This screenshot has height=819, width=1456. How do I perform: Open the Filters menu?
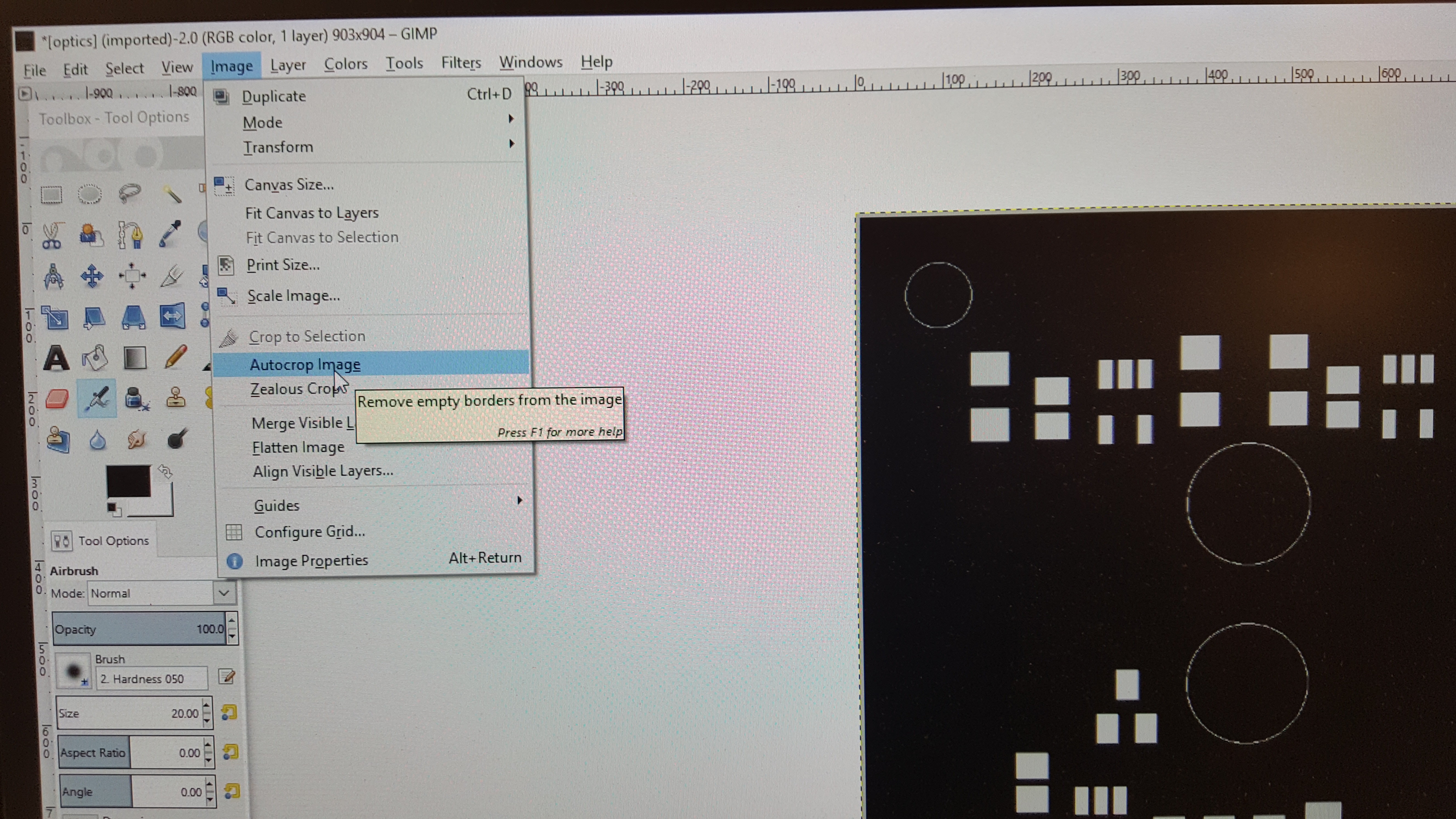[461, 62]
